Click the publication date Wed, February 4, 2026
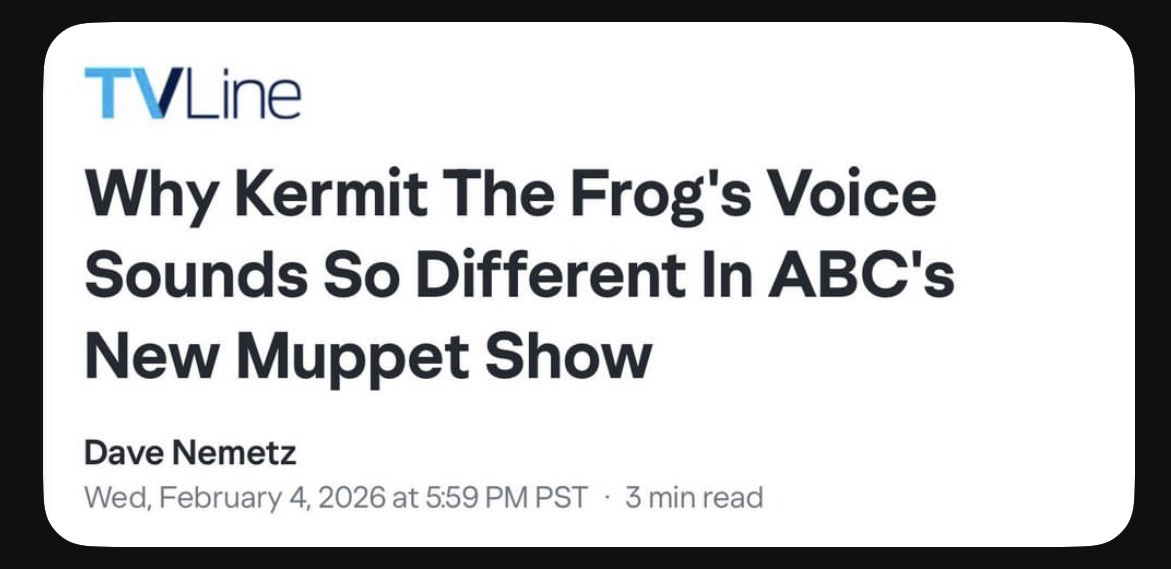Viewport: 1171px width, 569px height. click(x=234, y=497)
